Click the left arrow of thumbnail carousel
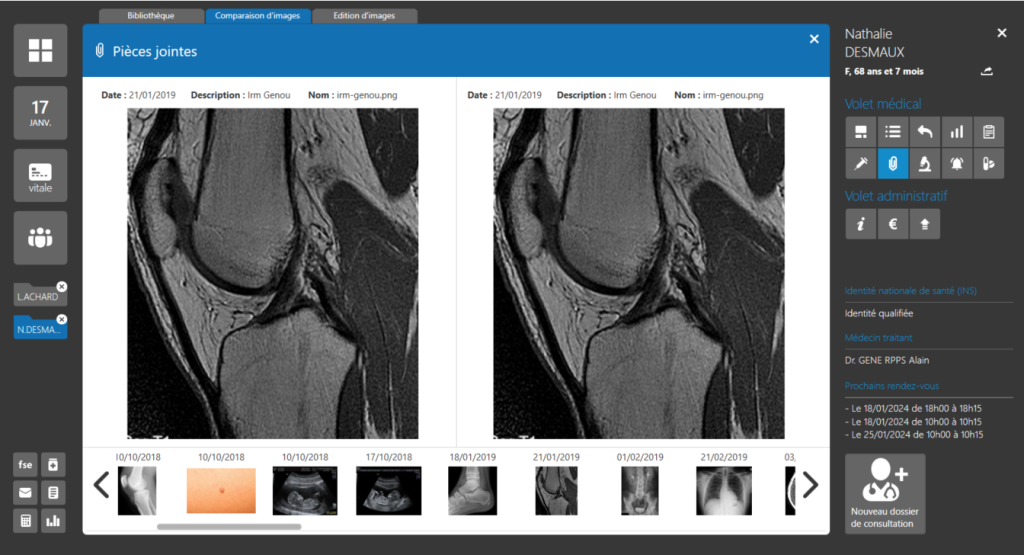1024x555 pixels. pyautogui.click(x=101, y=485)
